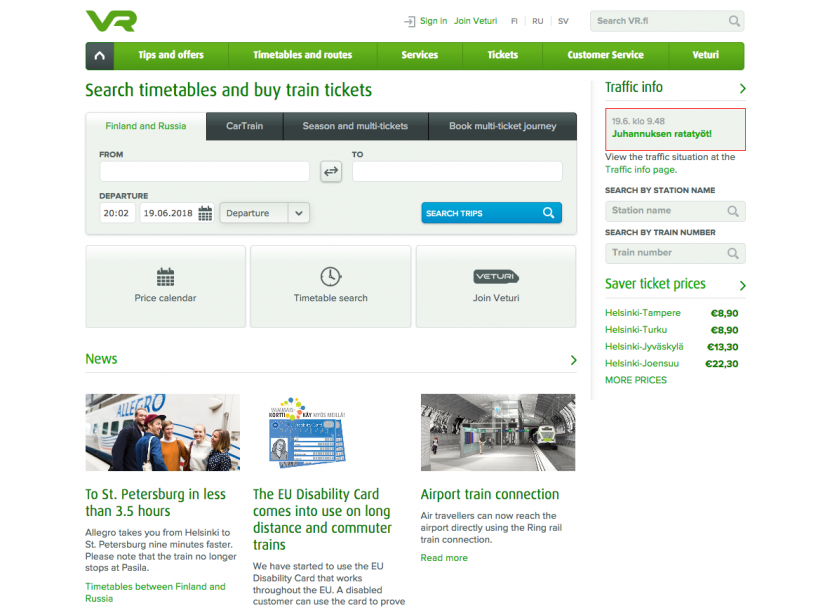Select Season and multi-tickets tab

(355, 127)
